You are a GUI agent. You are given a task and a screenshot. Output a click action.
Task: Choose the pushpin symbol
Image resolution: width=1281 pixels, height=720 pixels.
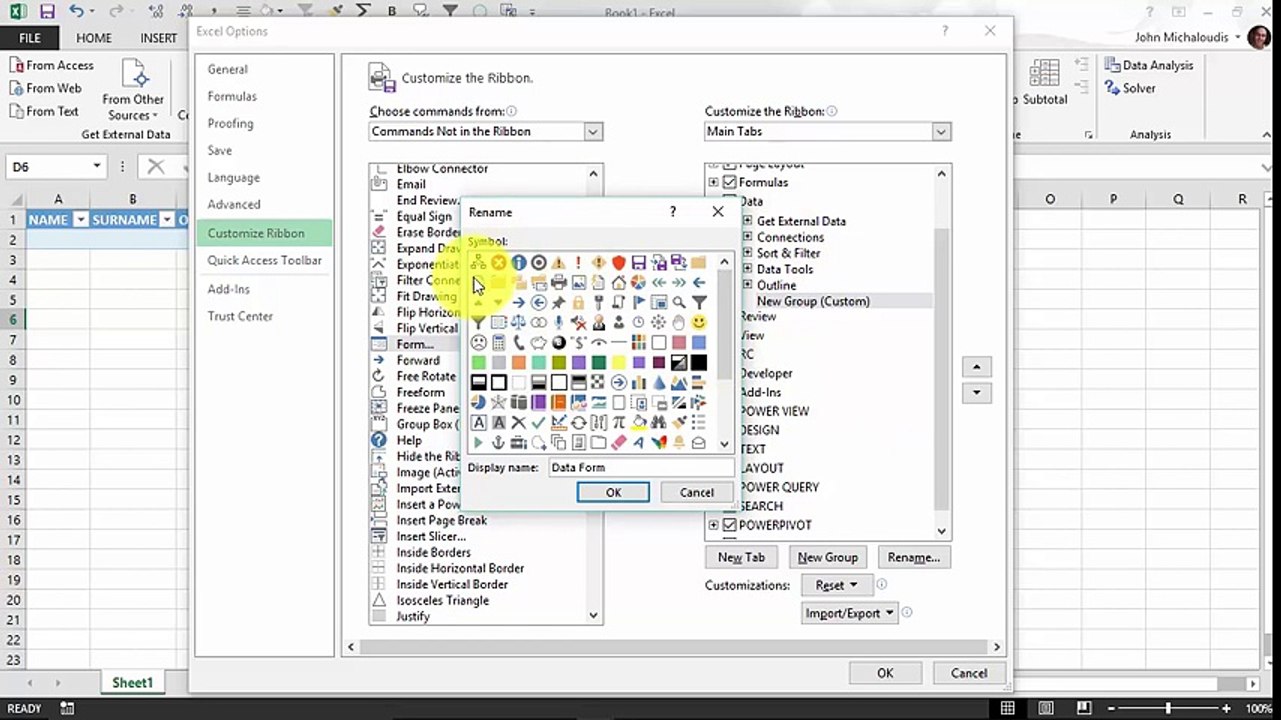coord(559,302)
